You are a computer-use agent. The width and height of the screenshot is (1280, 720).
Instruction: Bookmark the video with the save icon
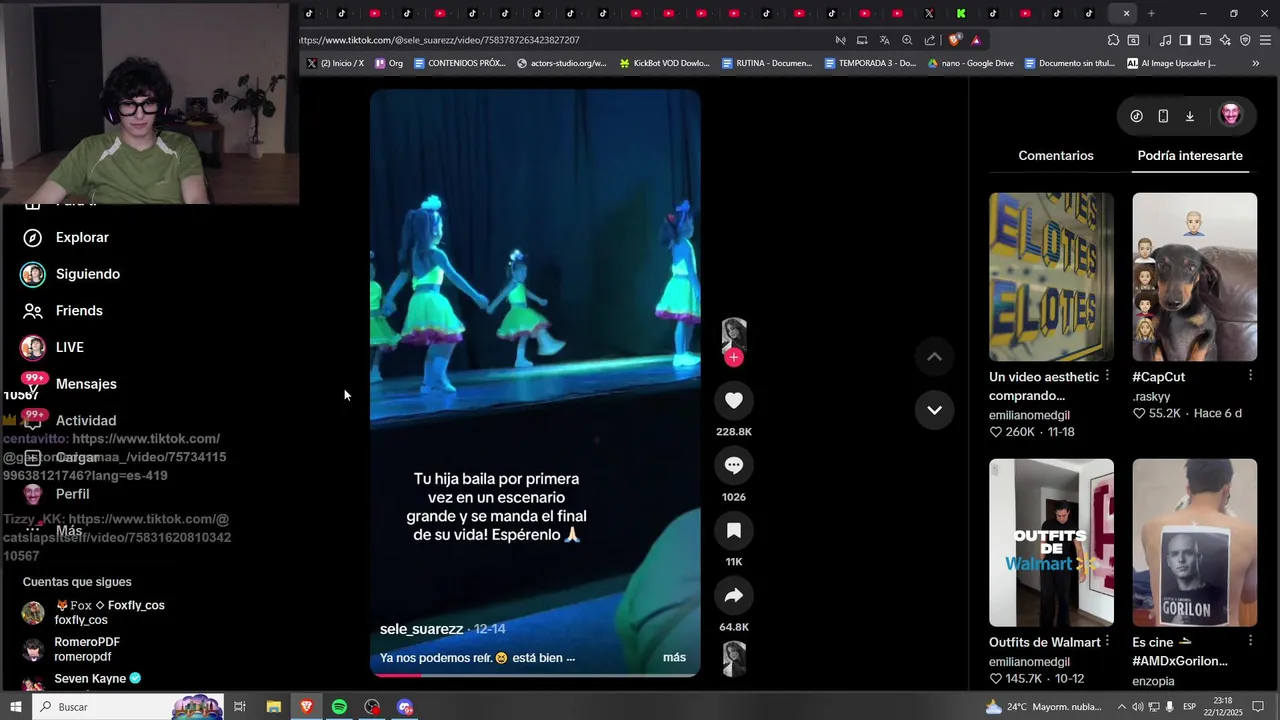(734, 530)
